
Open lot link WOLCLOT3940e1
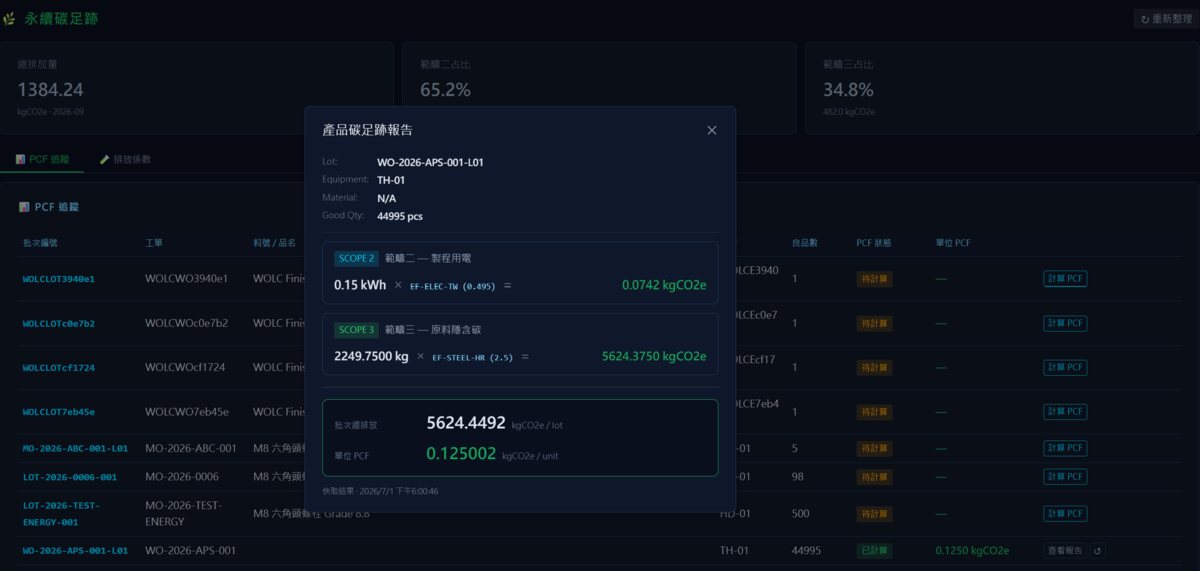(59, 279)
